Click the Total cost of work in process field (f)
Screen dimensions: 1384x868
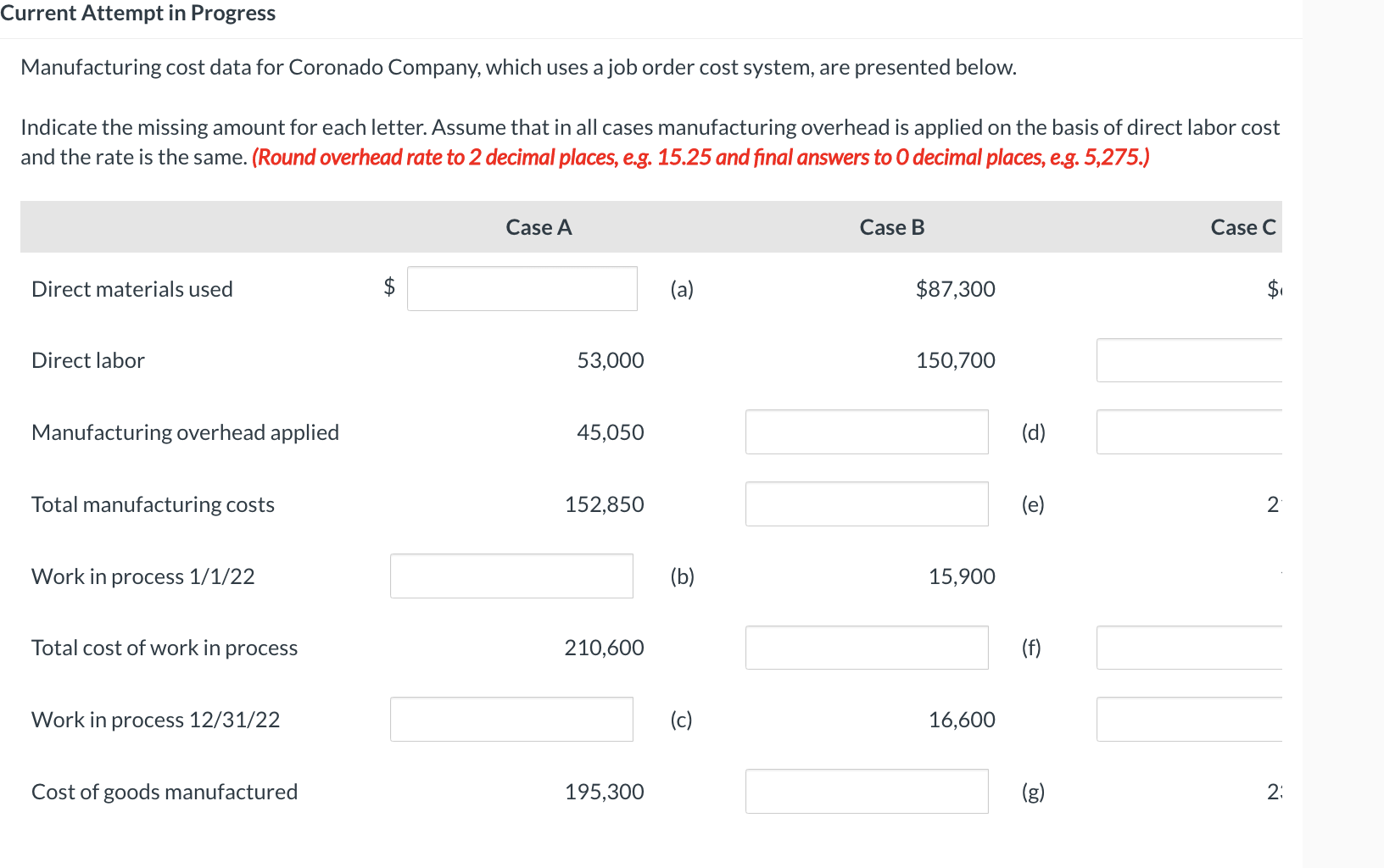[867, 648]
